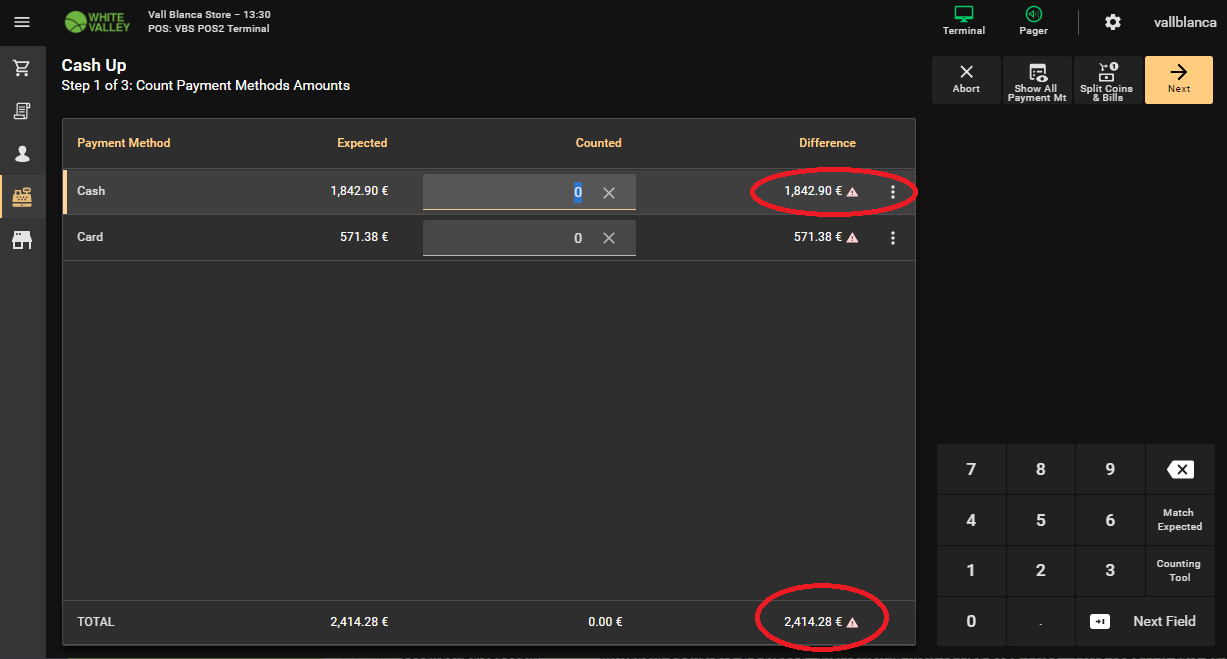This screenshot has height=659, width=1227.
Task: Tap keypad digit 7
Action: 971,469
